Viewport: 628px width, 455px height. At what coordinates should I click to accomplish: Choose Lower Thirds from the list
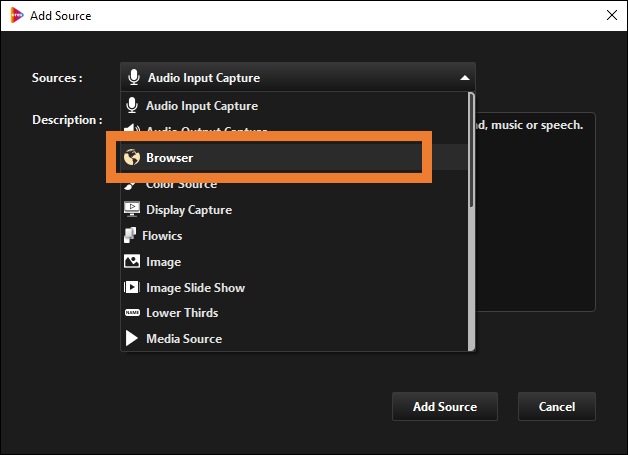[294, 313]
